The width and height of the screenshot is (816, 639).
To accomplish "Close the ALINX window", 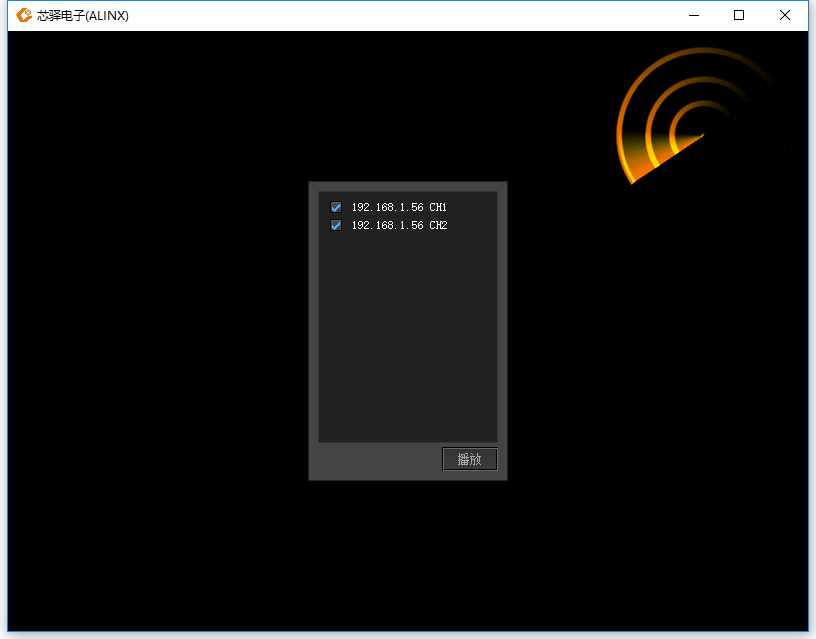I will pyautogui.click(x=785, y=16).
